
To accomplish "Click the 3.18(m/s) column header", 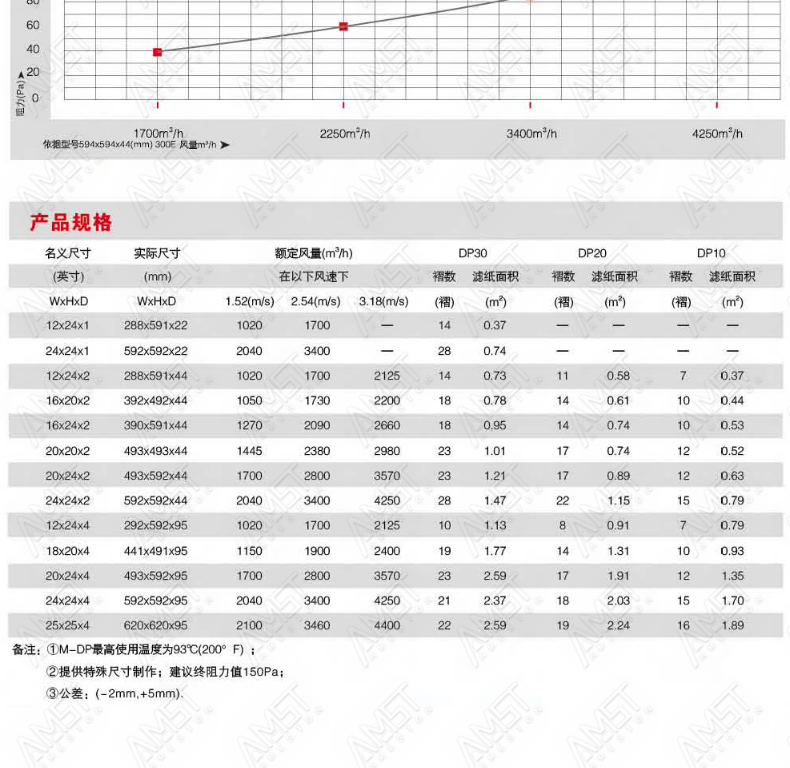I will (x=383, y=301).
